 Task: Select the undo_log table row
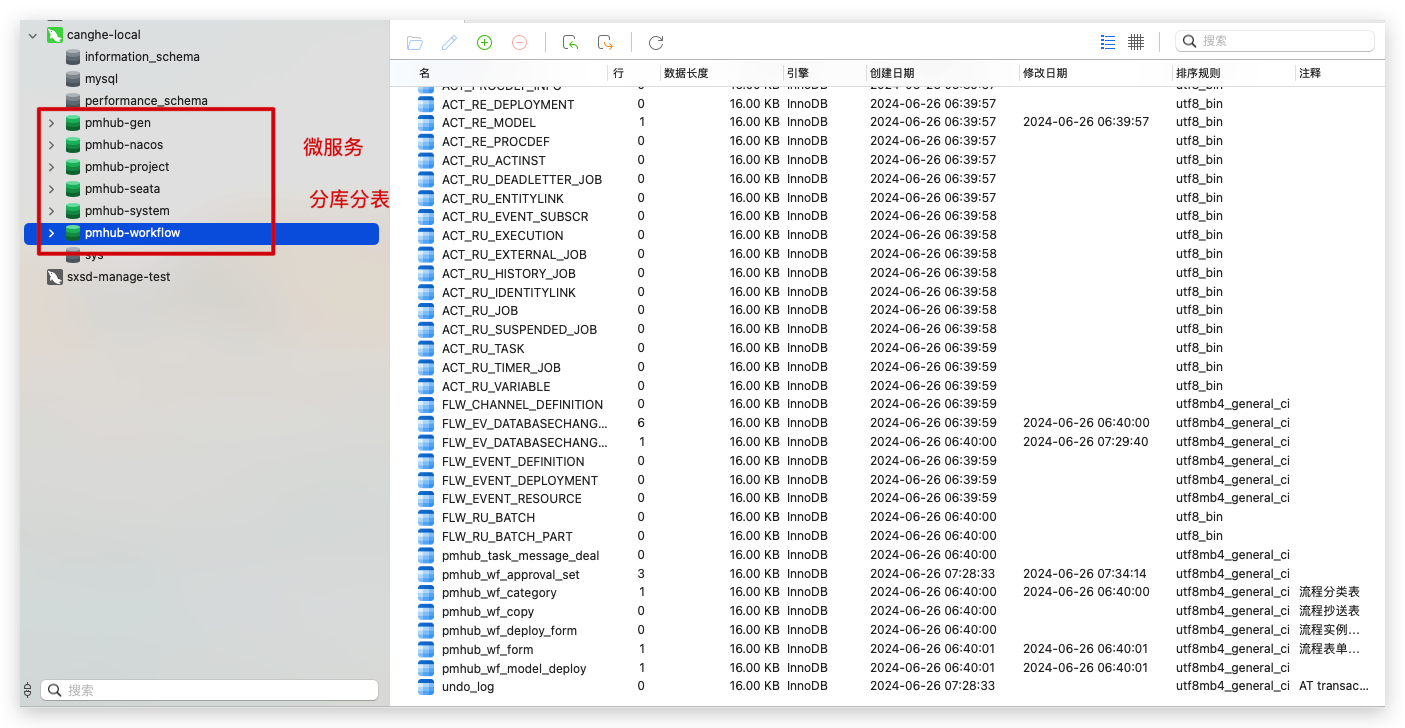[x=468, y=686]
